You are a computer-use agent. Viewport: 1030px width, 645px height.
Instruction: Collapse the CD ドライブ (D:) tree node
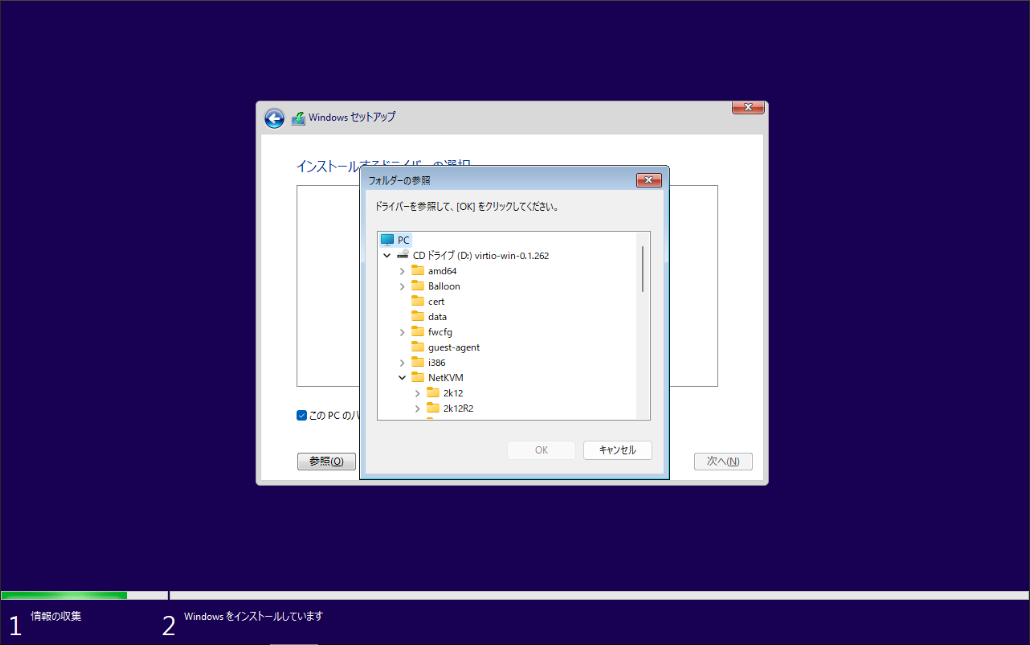click(387, 255)
